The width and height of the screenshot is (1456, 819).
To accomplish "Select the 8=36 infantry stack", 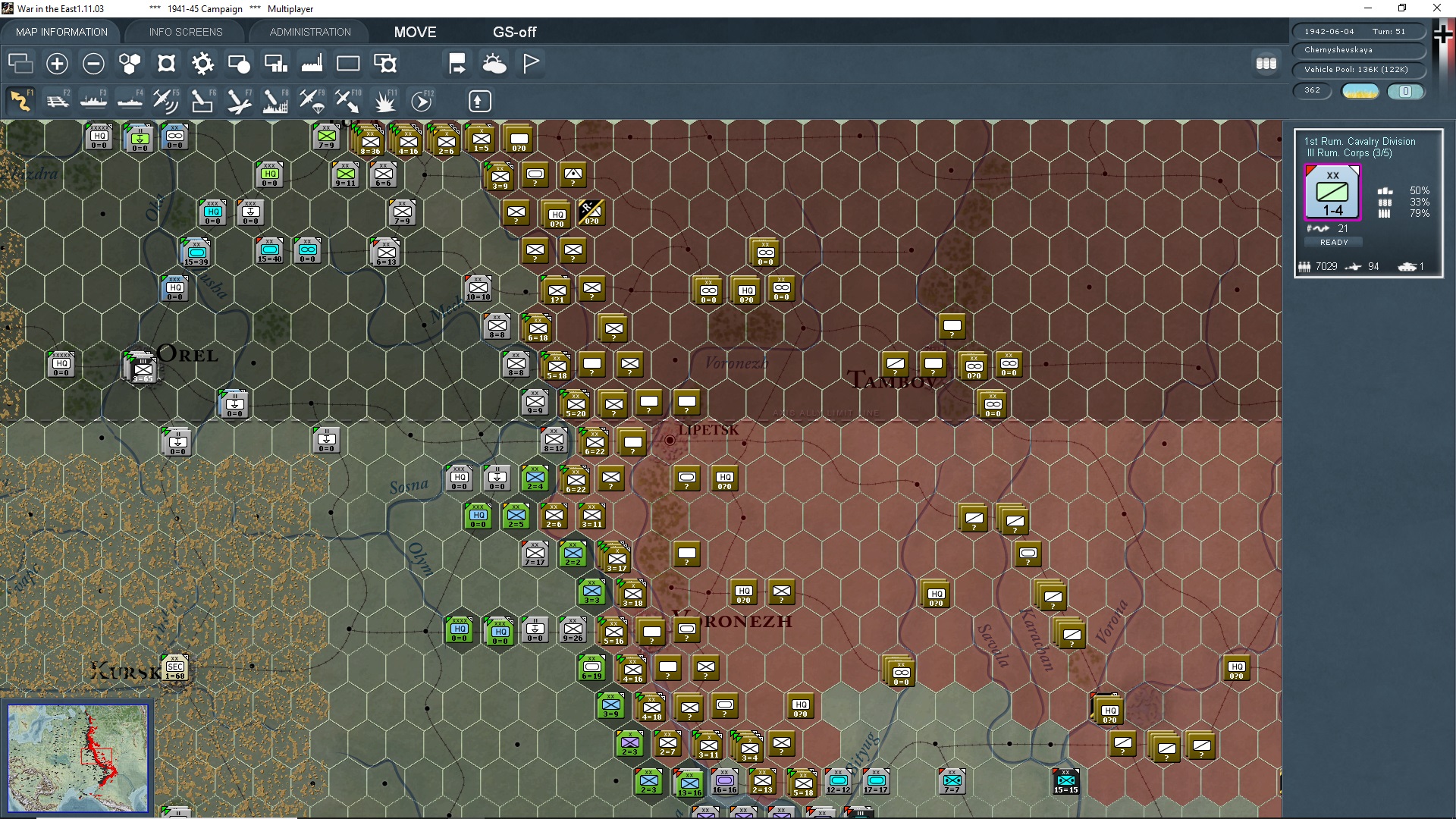I will tap(369, 140).
